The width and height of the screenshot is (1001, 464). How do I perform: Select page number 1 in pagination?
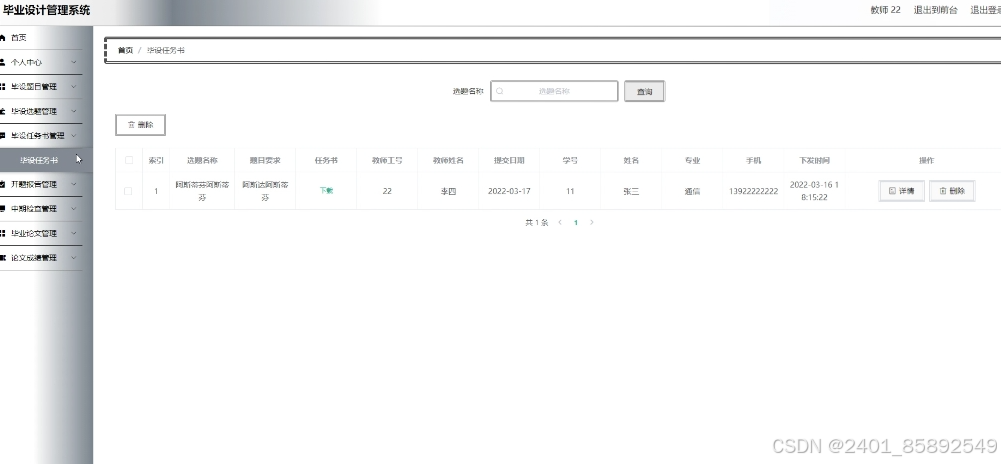[x=576, y=223]
